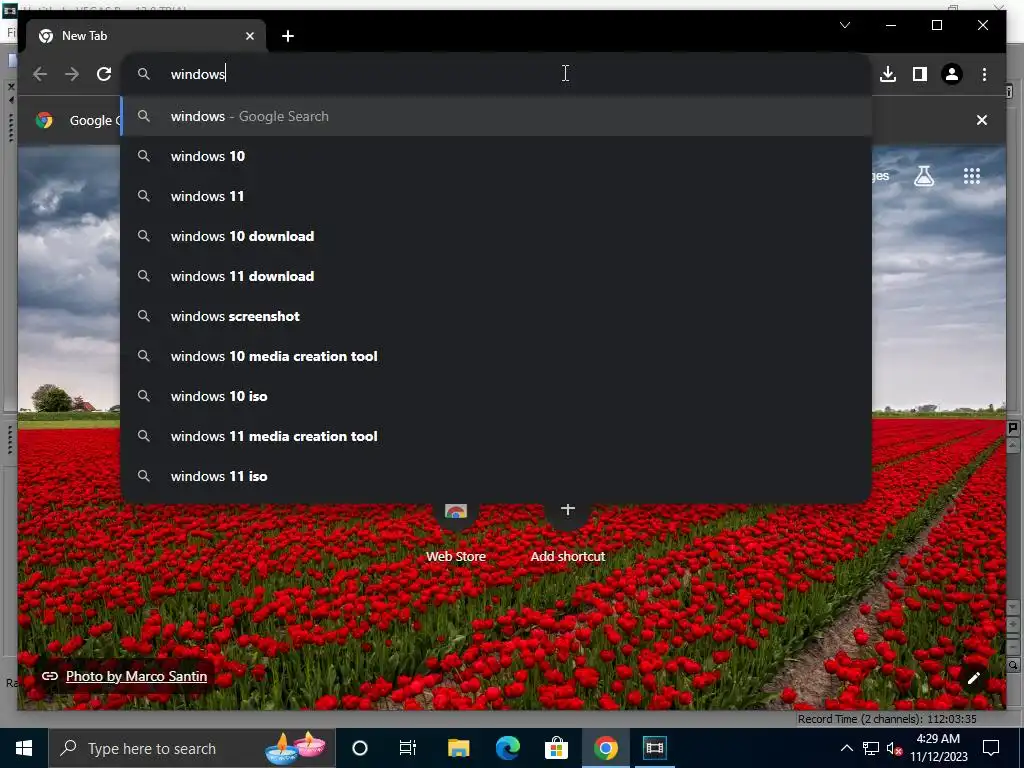
Task: Open a new tab with plus button
Action: [x=288, y=36]
